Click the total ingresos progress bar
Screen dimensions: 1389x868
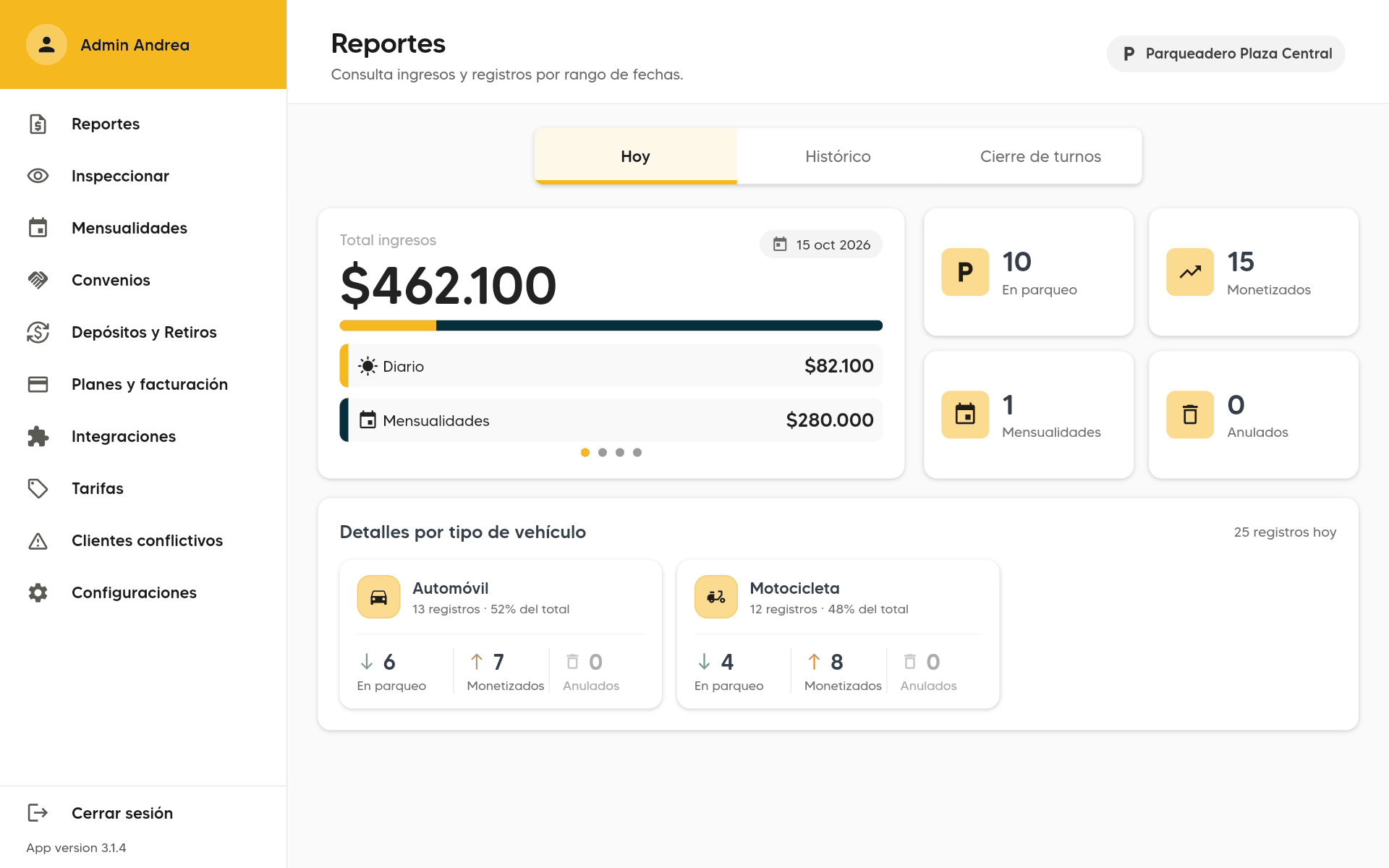[611, 325]
